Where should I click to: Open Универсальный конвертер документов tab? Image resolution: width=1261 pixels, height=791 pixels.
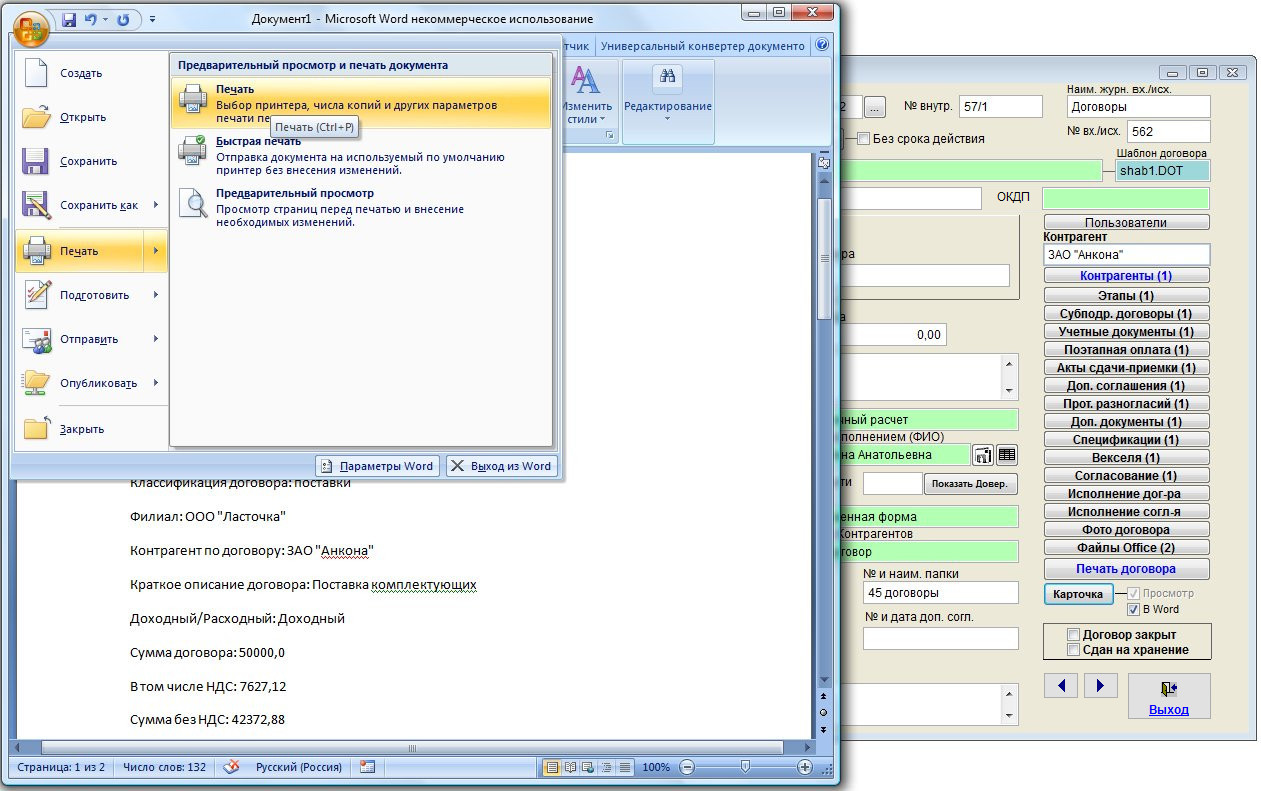click(x=702, y=46)
